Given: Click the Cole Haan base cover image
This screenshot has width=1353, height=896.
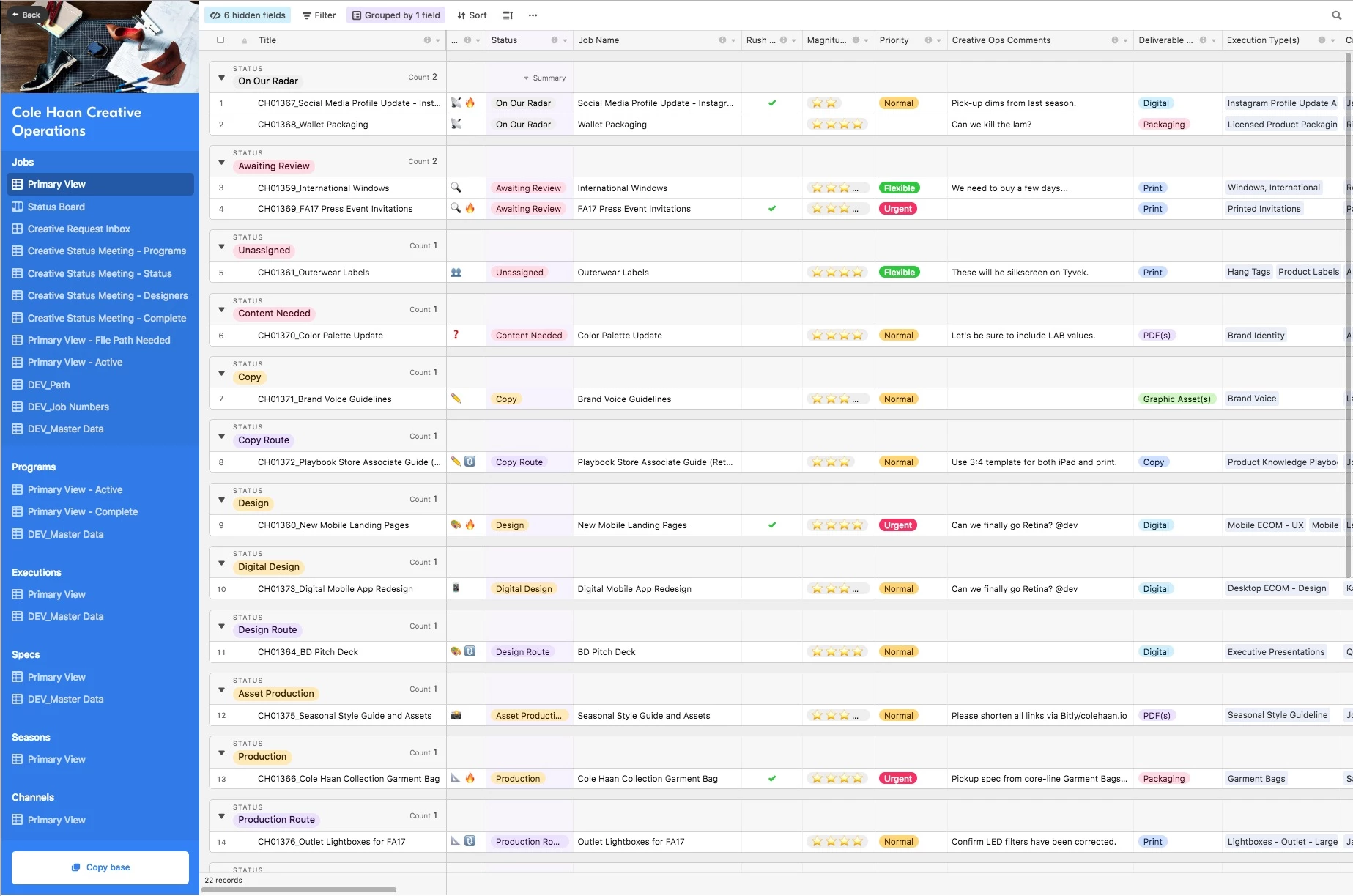Looking at the screenshot, I should point(100,47).
